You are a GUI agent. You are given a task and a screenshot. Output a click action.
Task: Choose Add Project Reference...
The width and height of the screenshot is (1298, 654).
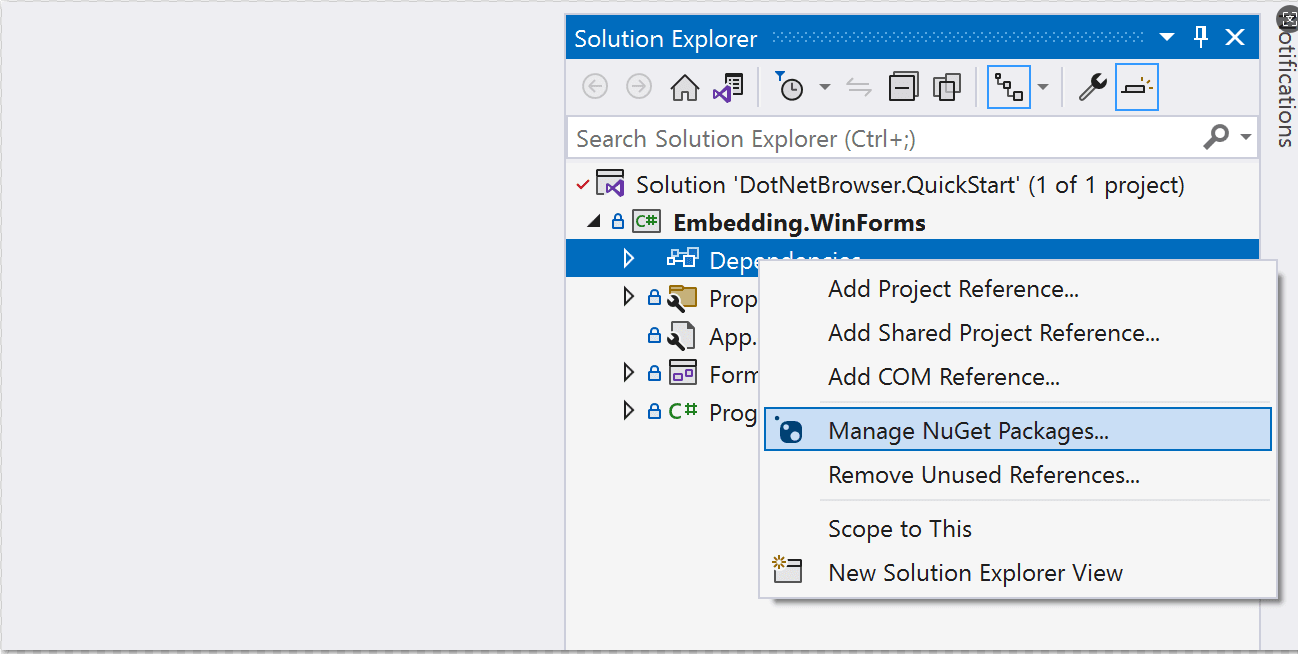(x=1018, y=289)
